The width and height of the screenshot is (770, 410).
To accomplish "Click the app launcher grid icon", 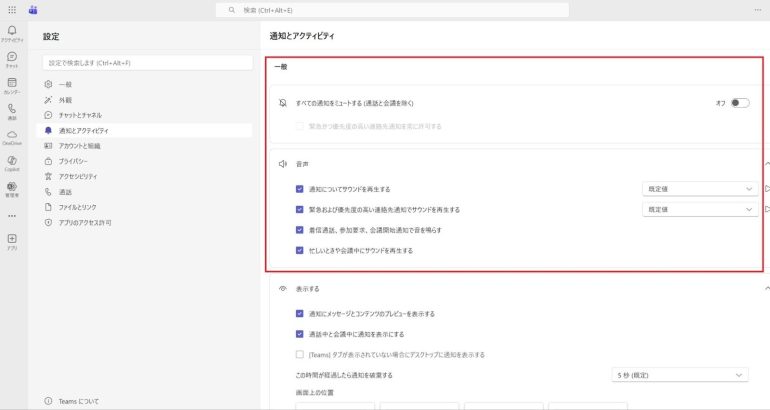I will click(x=12, y=9).
